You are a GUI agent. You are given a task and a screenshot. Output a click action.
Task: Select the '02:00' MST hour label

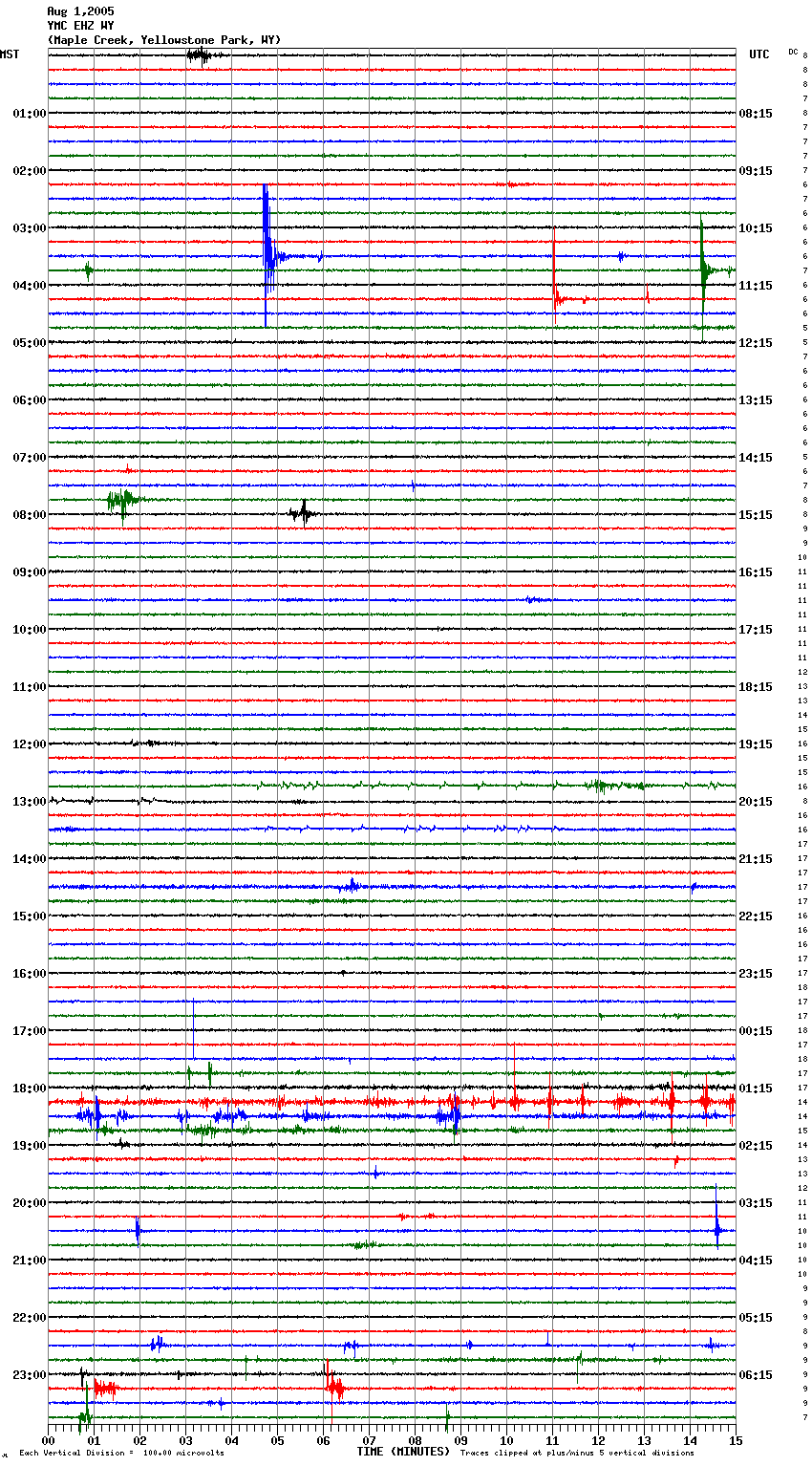30,171
